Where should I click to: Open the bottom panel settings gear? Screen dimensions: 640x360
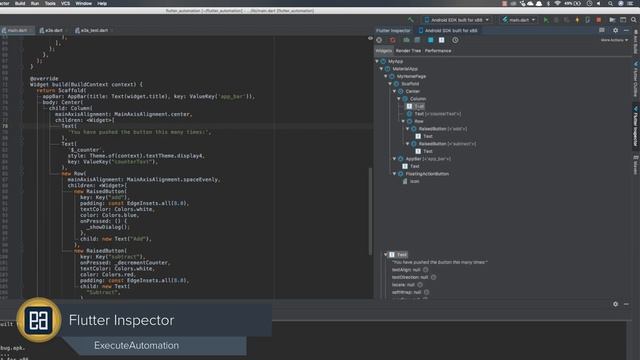point(616,304)
